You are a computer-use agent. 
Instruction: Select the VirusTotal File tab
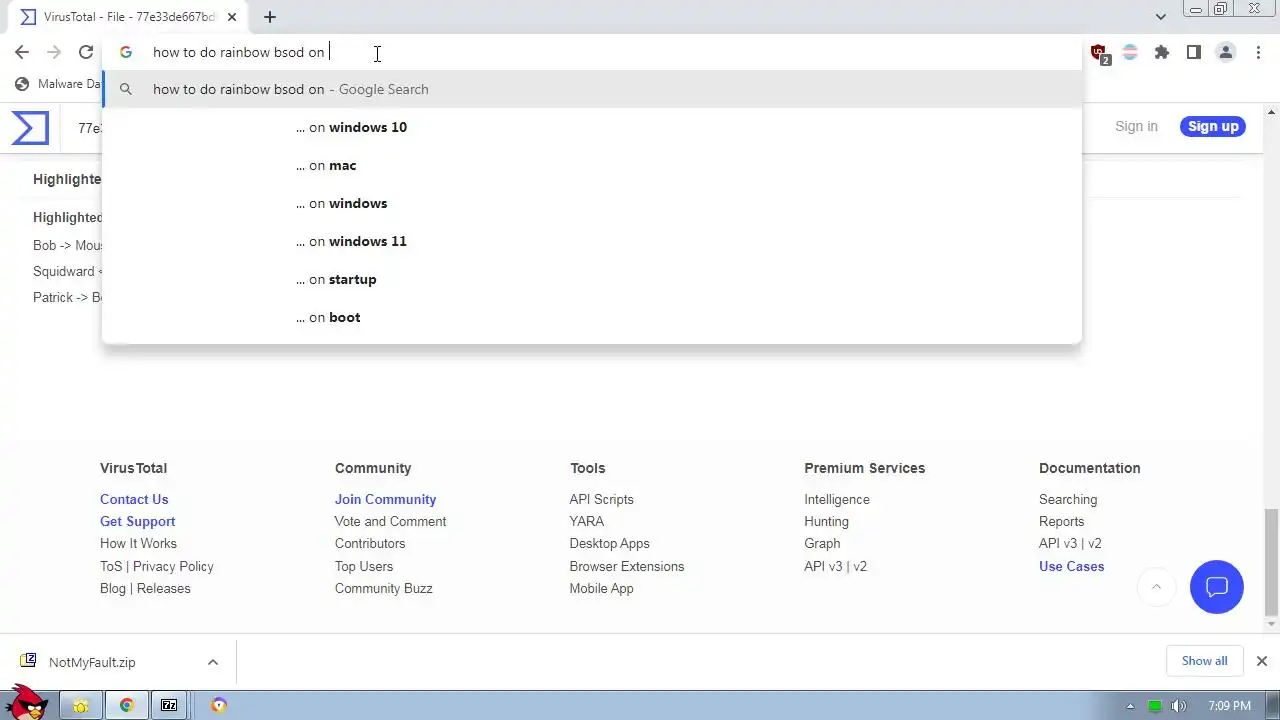tap(128, 17)
